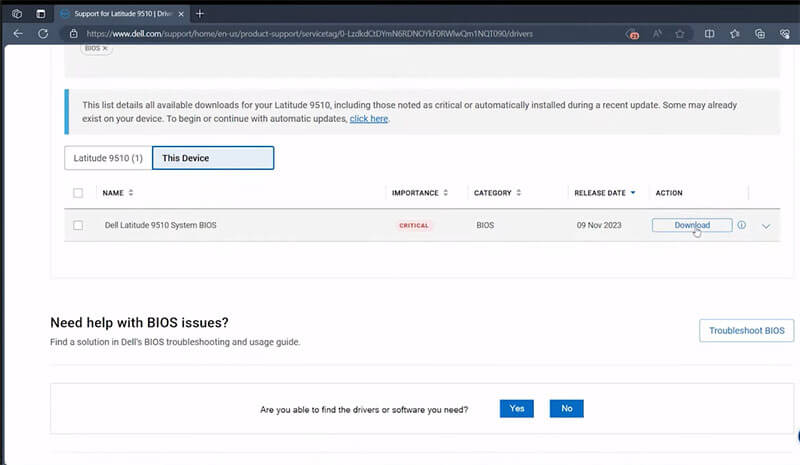
Task: Open the info icon next to Download
Action: click(x=741, y=225)
